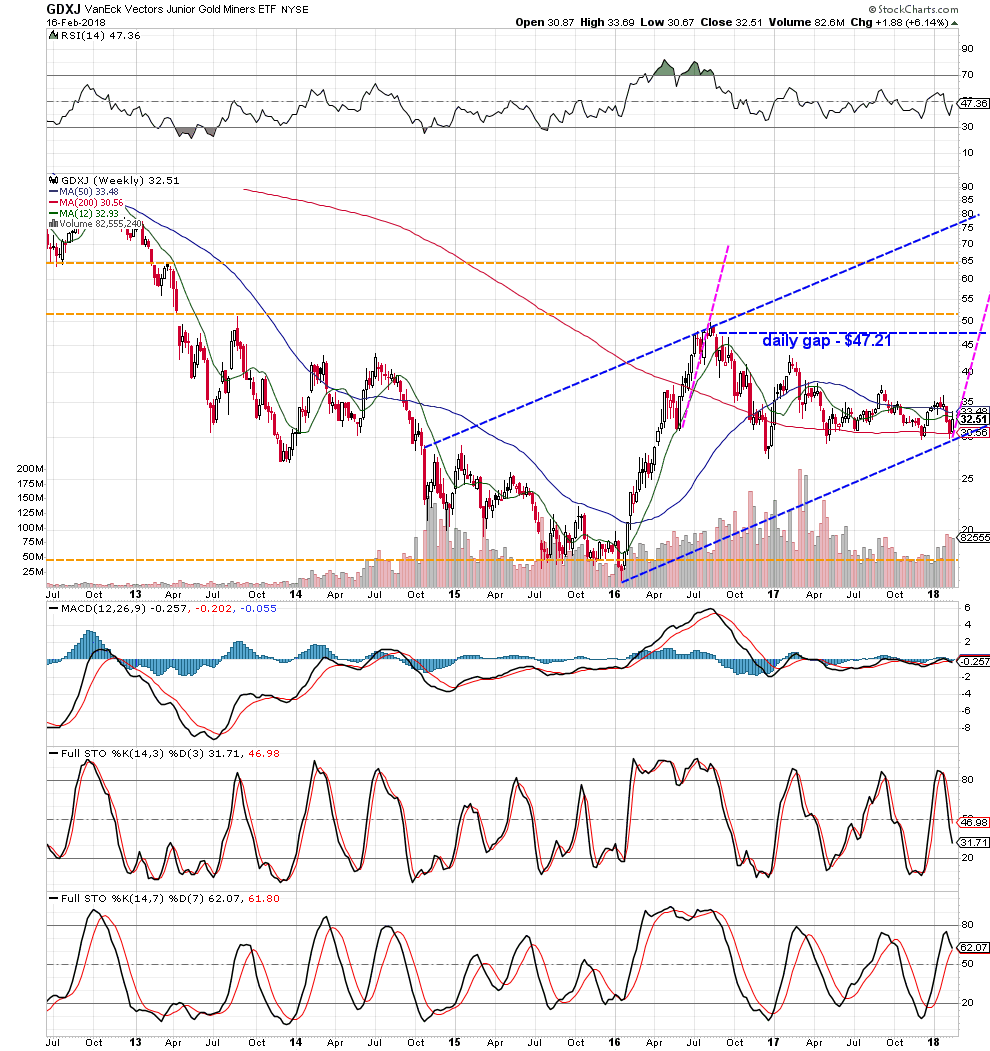Viewport: 990px width, 1051px height.
Task: Click the 32.51 current price tag
Action: point(973,420)
